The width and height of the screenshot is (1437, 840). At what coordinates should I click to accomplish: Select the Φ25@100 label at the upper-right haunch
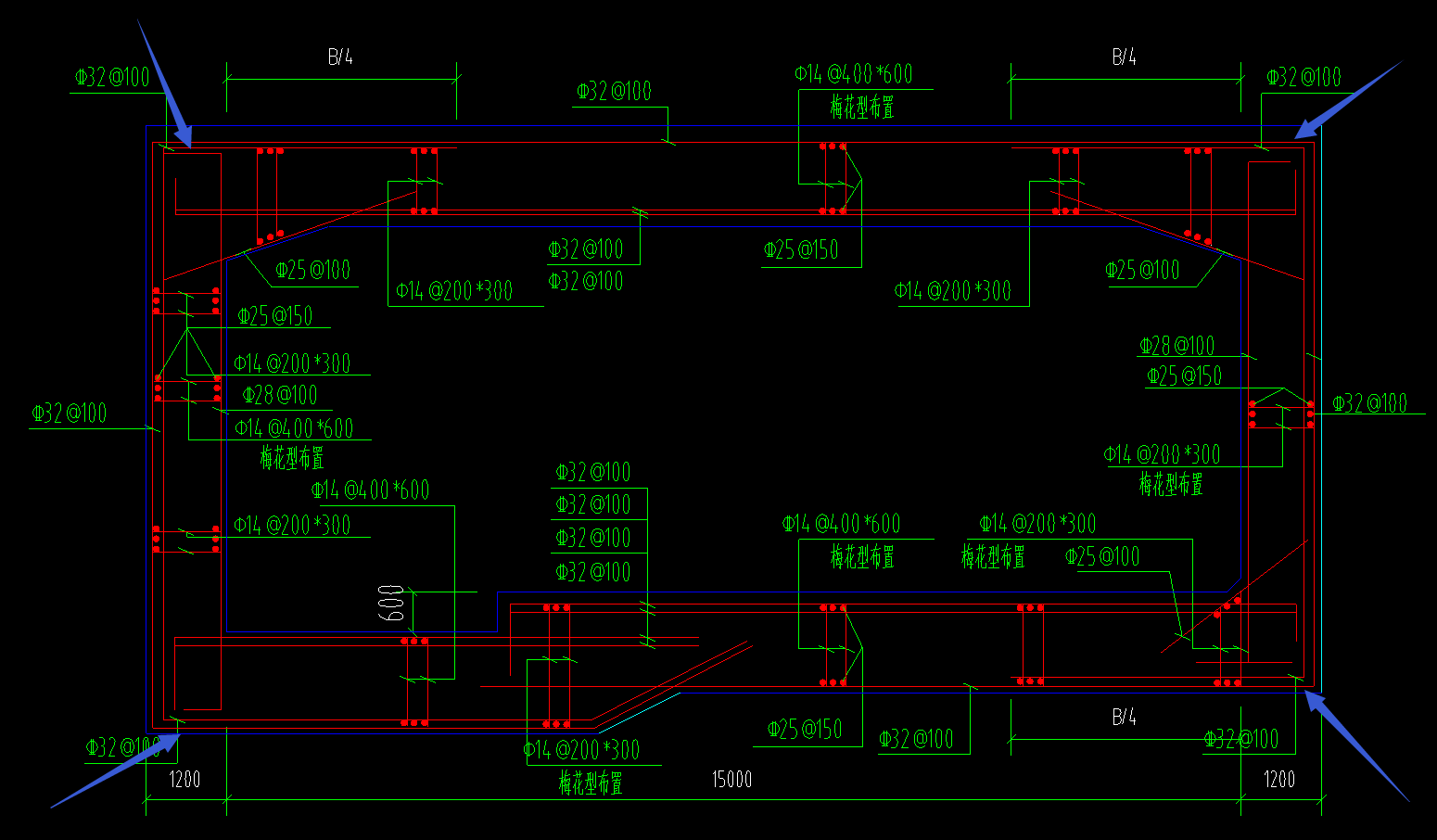(x=1143, y=271)
